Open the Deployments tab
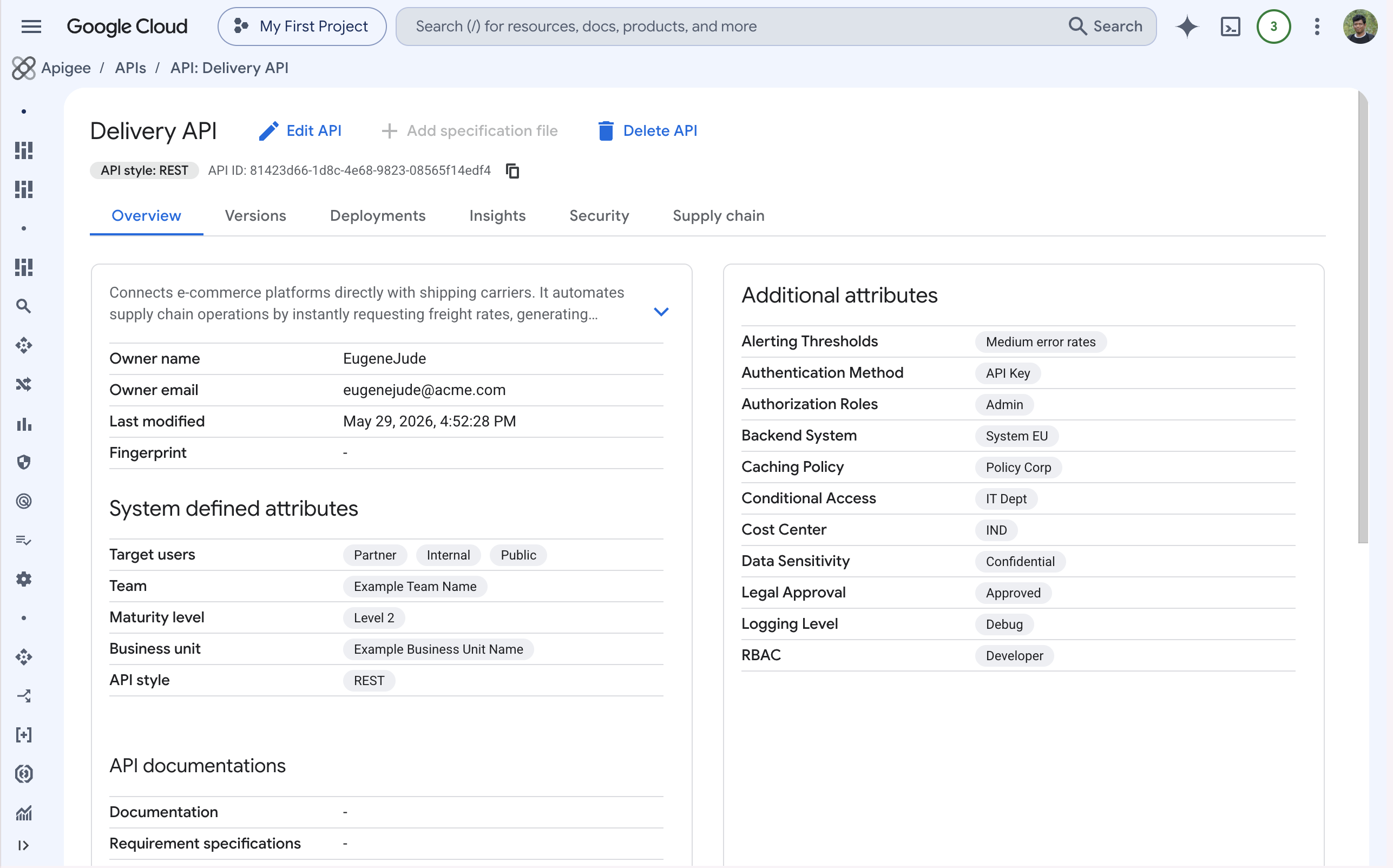The width and height of the screenshot is (1393, 868). point(378,216)
